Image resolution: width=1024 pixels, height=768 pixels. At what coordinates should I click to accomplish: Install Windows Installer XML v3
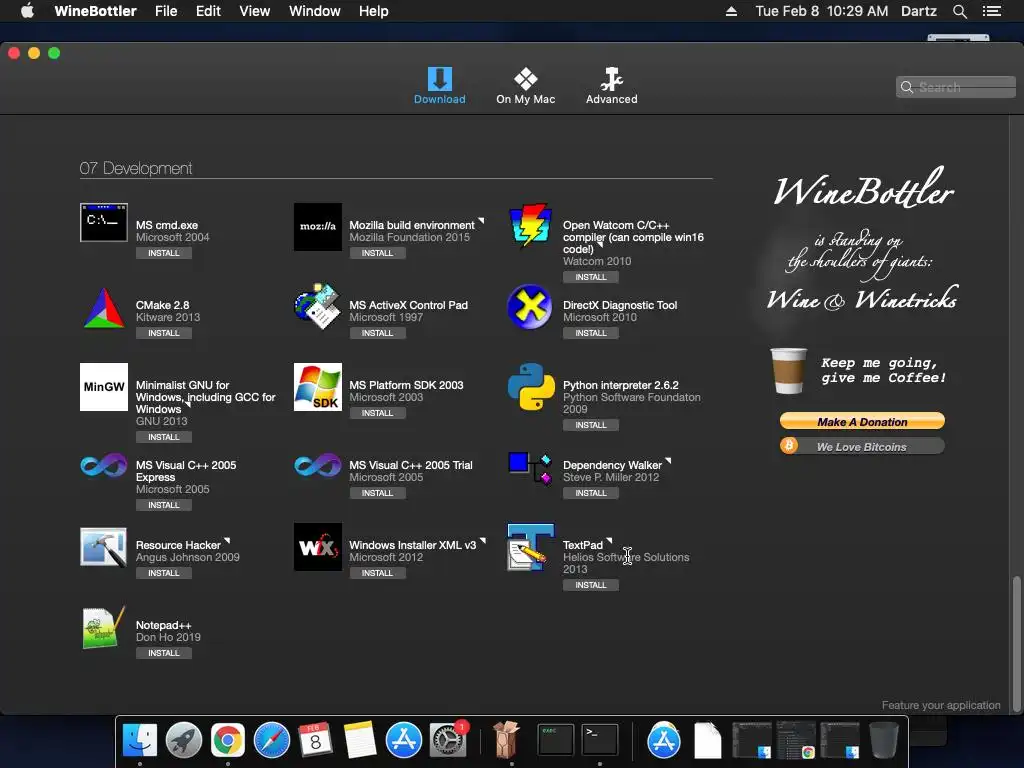[377, 573]
